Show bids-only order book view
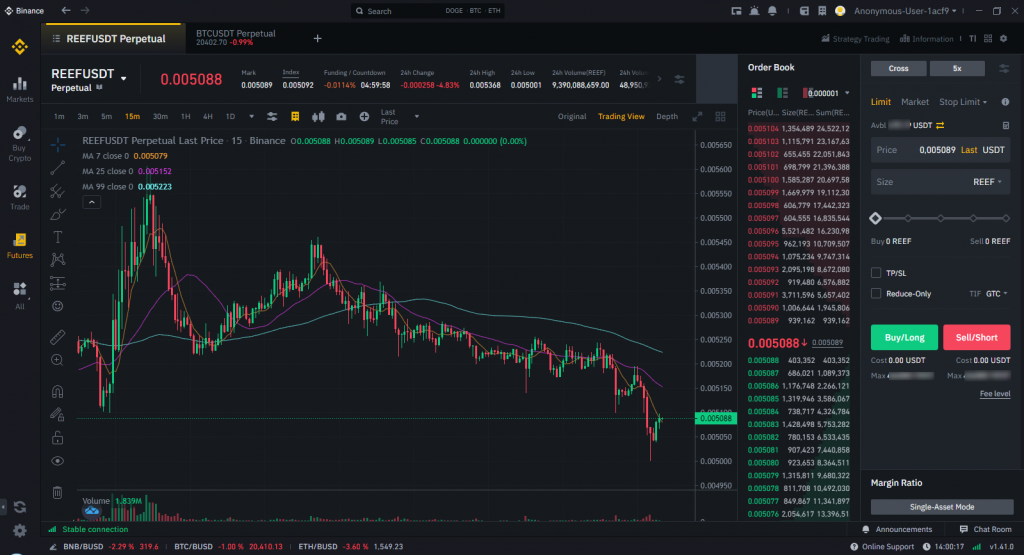This screenshot has height=555, width=1024. [782, 93]
